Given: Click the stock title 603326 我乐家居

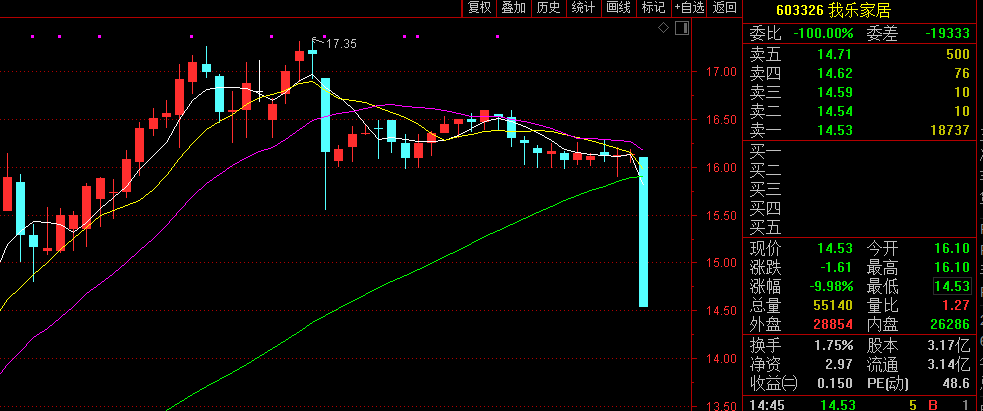Looking at the screenshot, I should pyautogui.click(x=833, y=10).
